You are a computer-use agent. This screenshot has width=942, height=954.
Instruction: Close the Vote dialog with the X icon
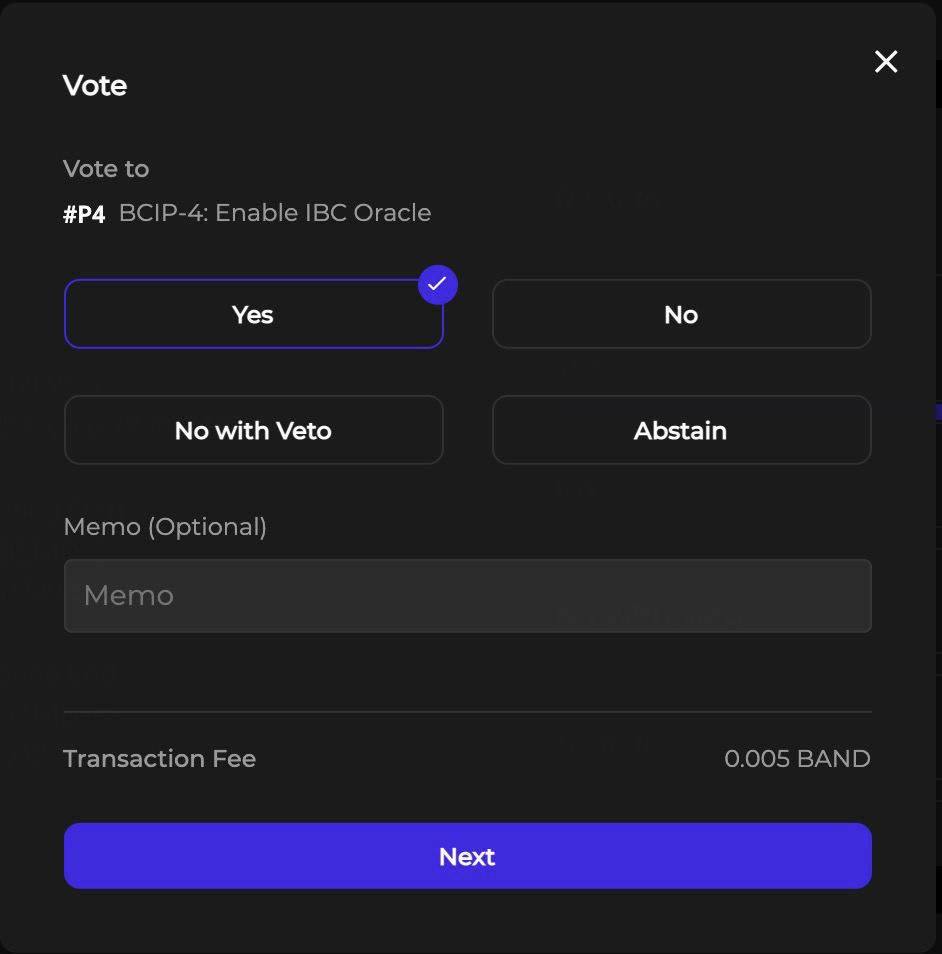[886, 62]
